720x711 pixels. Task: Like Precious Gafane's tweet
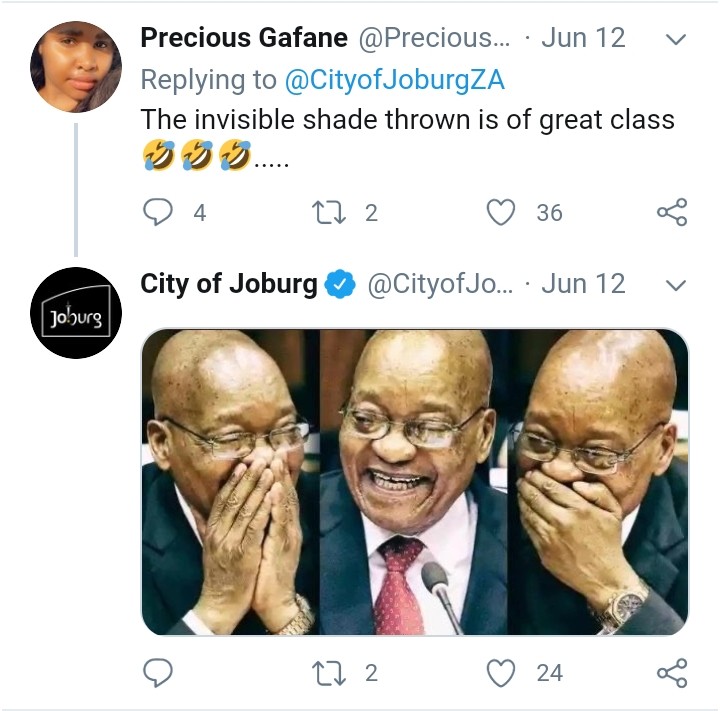[501, 212]
